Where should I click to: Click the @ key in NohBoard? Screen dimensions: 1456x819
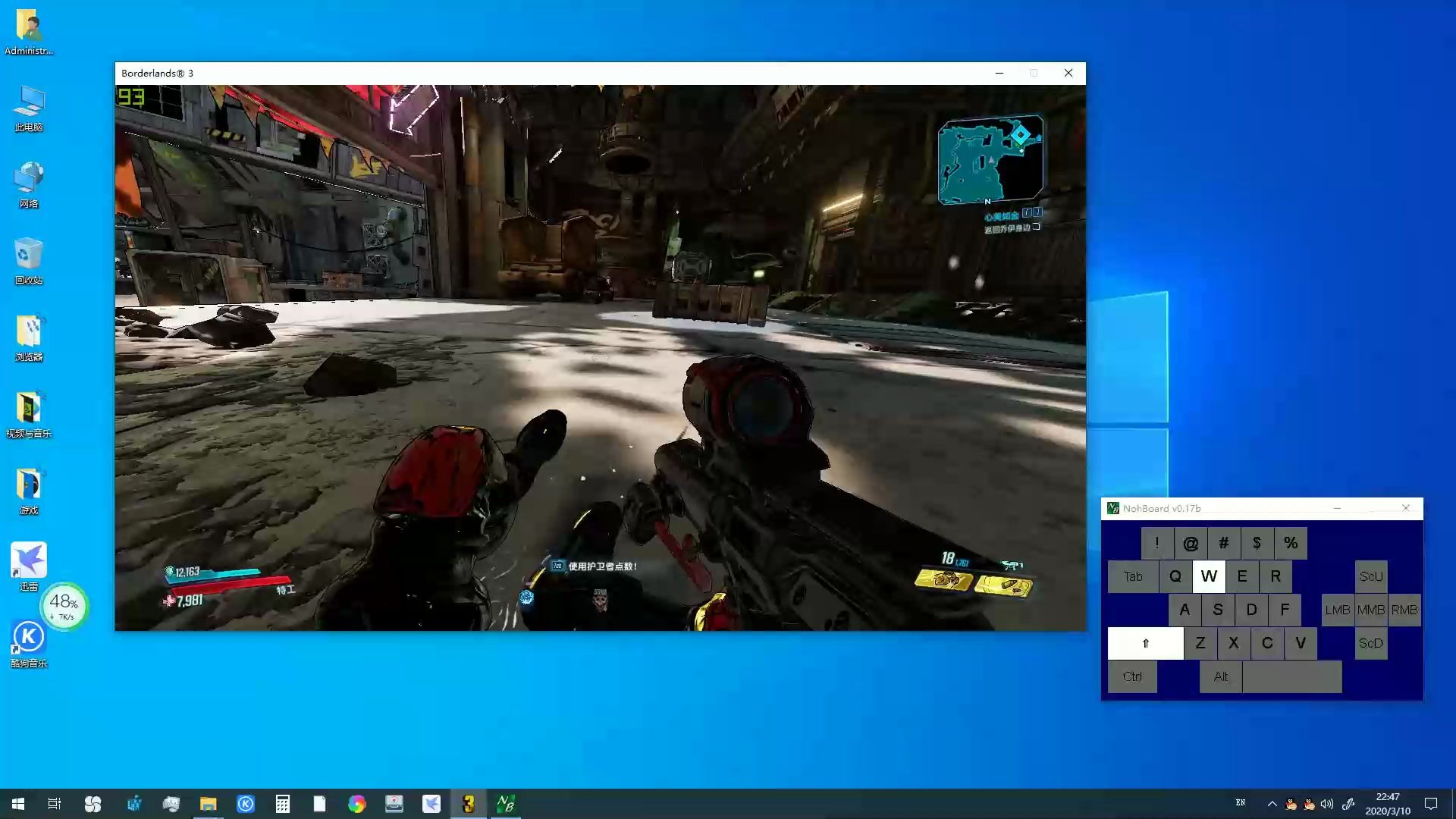[1191, 543]
